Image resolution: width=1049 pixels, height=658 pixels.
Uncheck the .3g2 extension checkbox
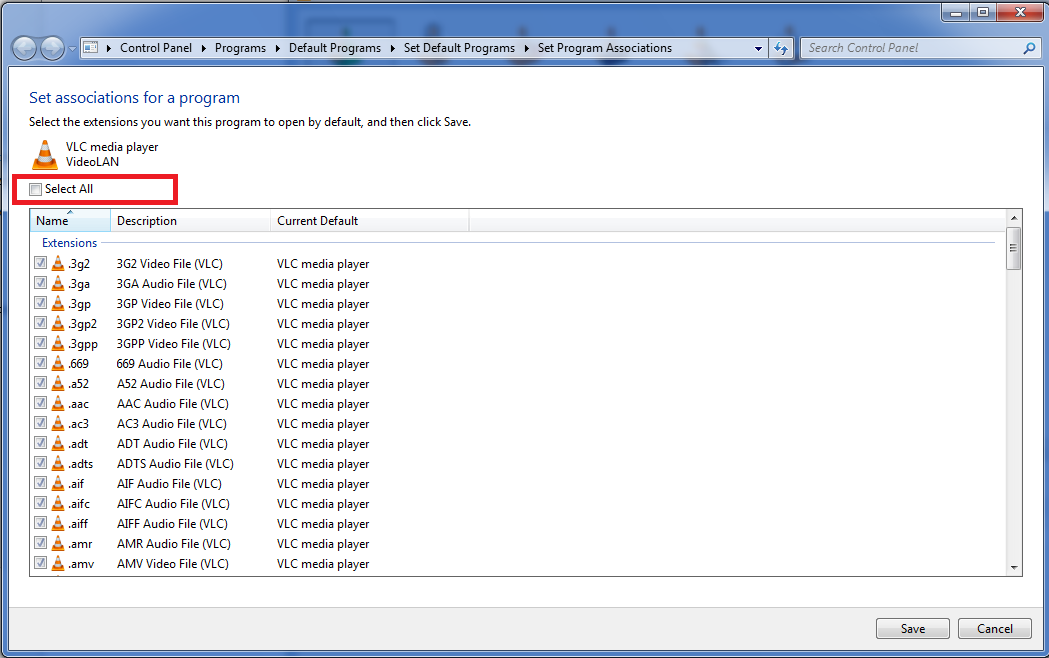pos(40,263)
